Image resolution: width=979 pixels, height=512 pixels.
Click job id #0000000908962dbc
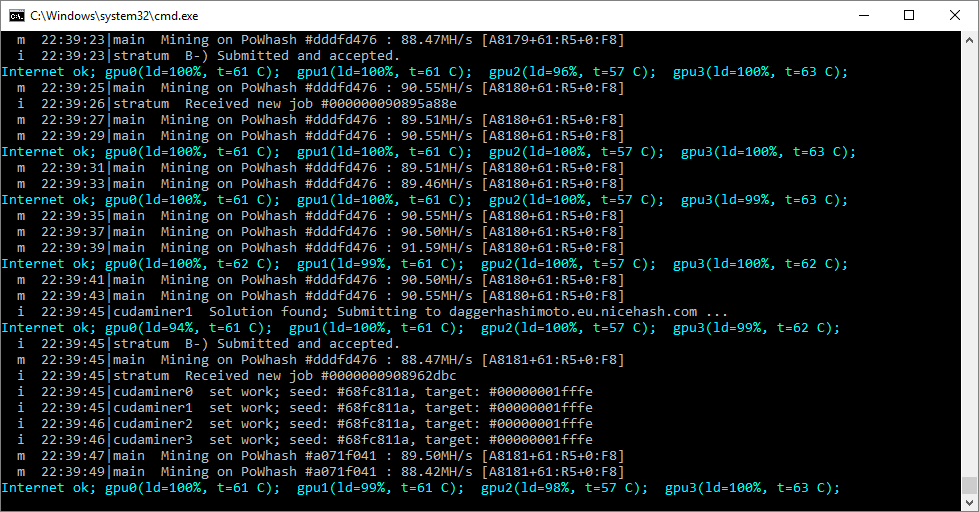(x=389, y=376)
